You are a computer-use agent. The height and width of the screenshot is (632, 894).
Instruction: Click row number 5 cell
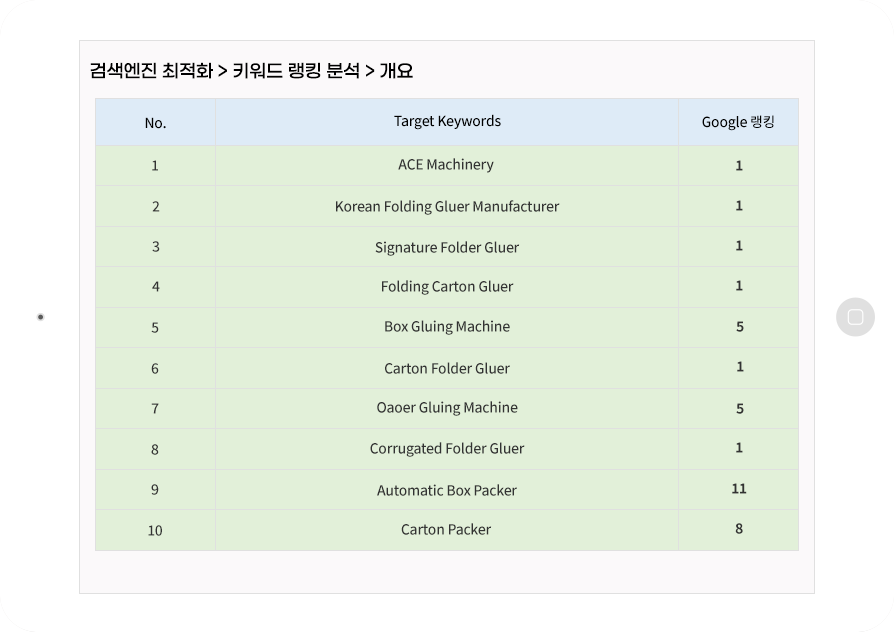[155, 327]
